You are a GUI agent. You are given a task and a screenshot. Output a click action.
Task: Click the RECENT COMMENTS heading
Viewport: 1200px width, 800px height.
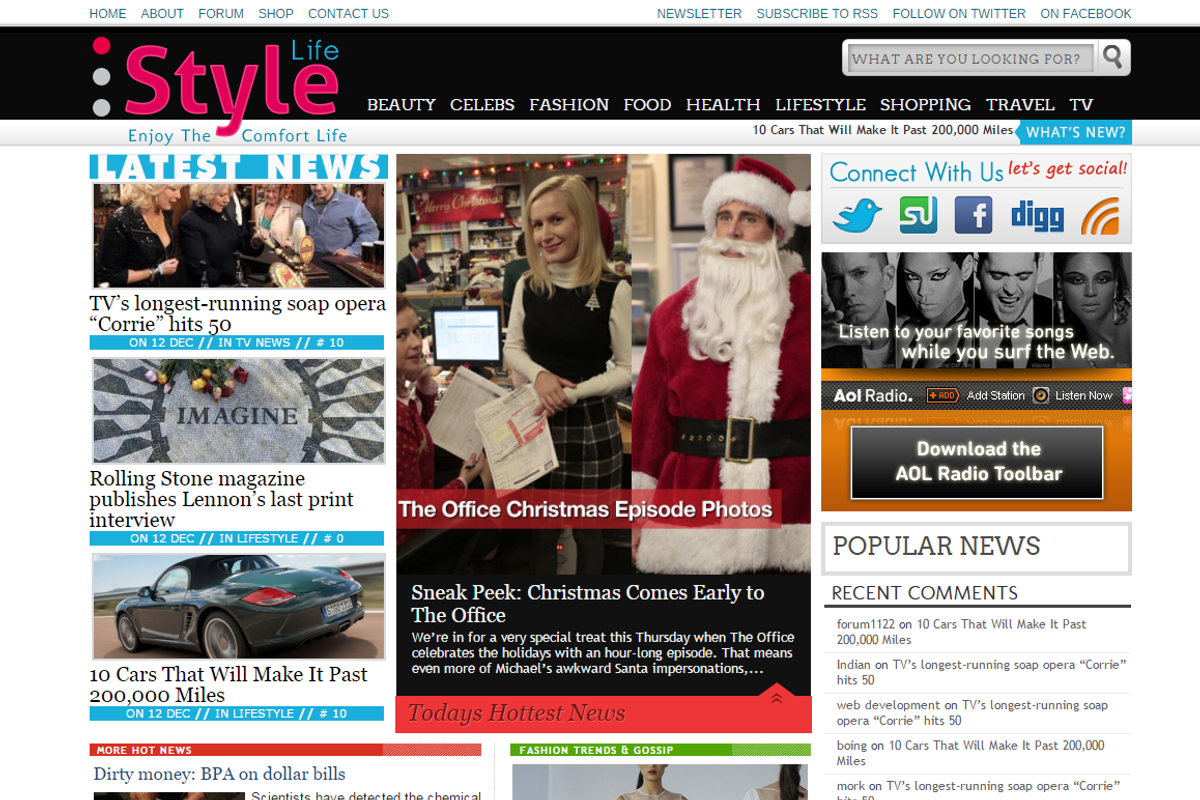tap(924, 593)
